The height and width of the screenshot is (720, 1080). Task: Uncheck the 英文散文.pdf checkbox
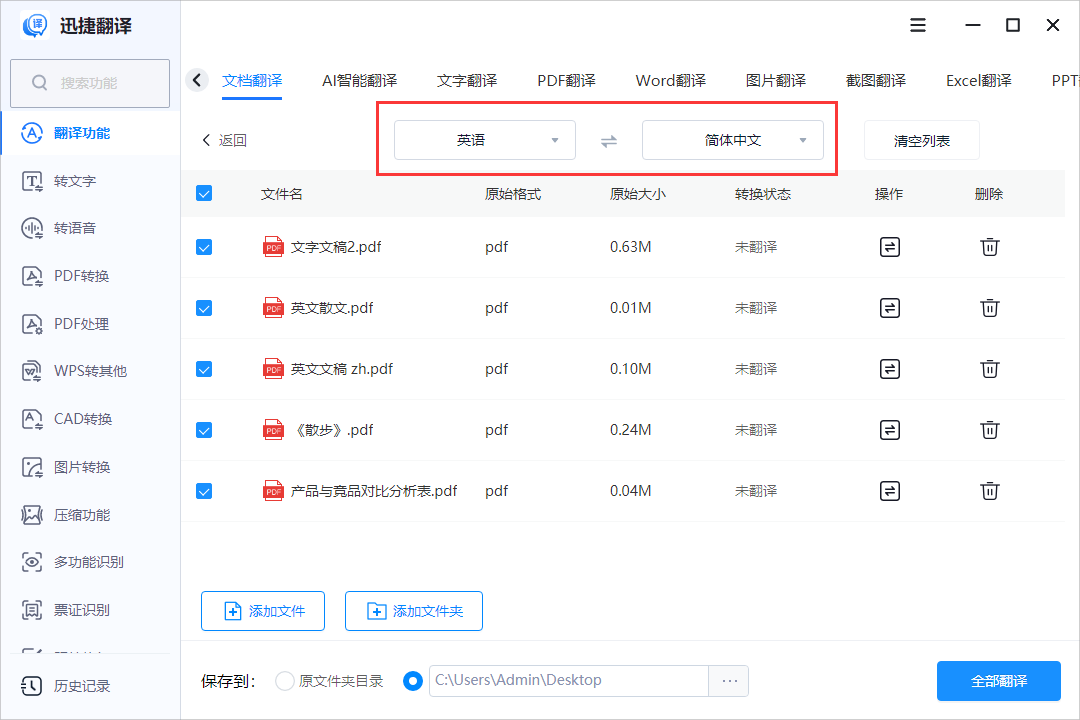[x=204, y=308]
